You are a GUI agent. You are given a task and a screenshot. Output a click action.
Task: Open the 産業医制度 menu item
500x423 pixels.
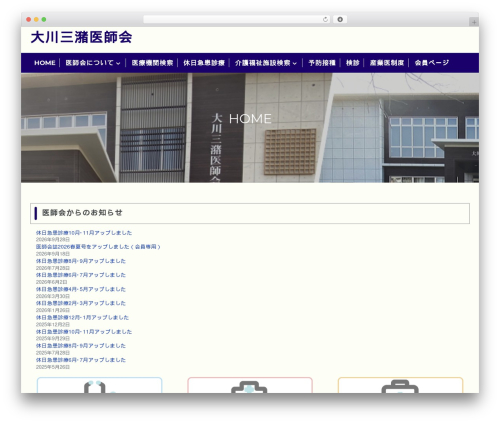point(387,63)
